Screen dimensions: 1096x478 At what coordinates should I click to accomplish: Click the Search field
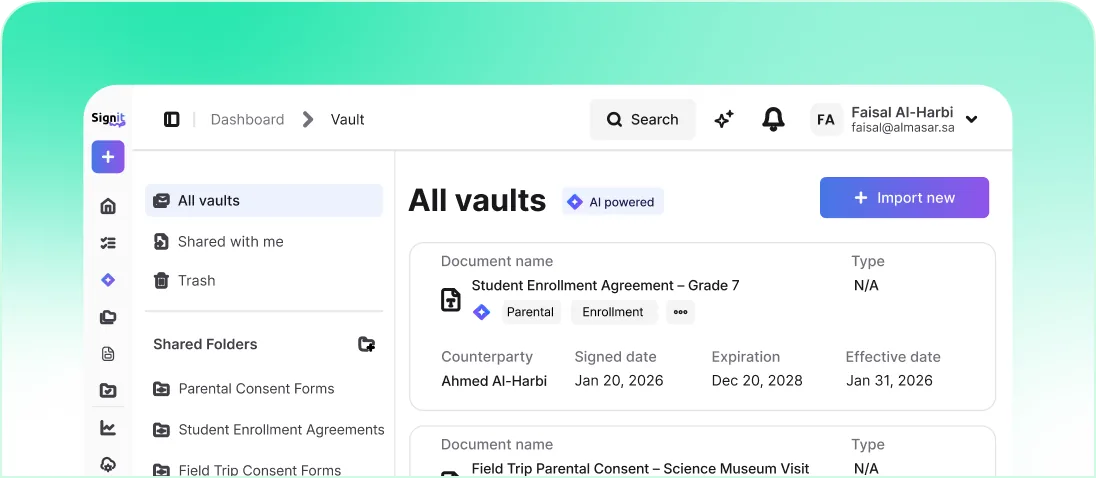coord(642,120)
